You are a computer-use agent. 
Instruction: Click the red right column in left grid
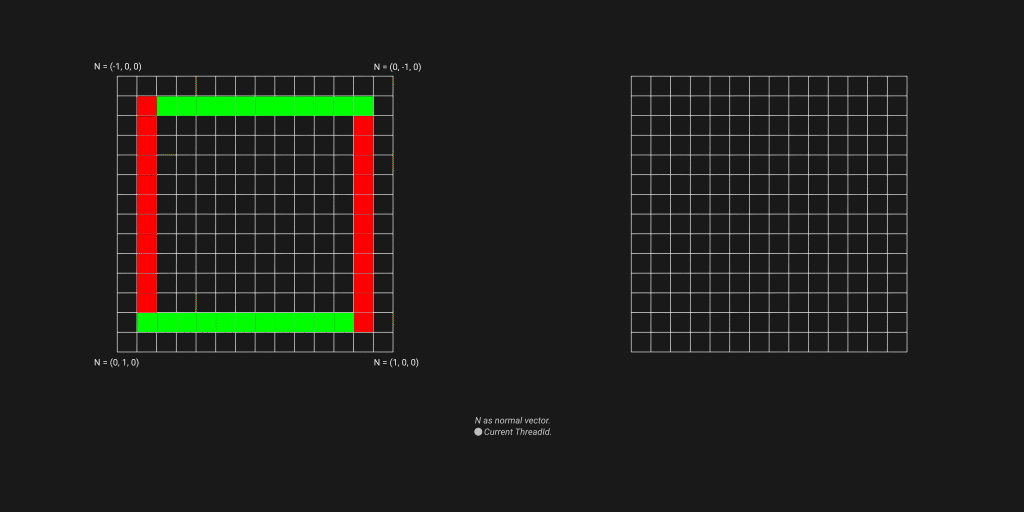pyautogui.click(x=364, y=223)
